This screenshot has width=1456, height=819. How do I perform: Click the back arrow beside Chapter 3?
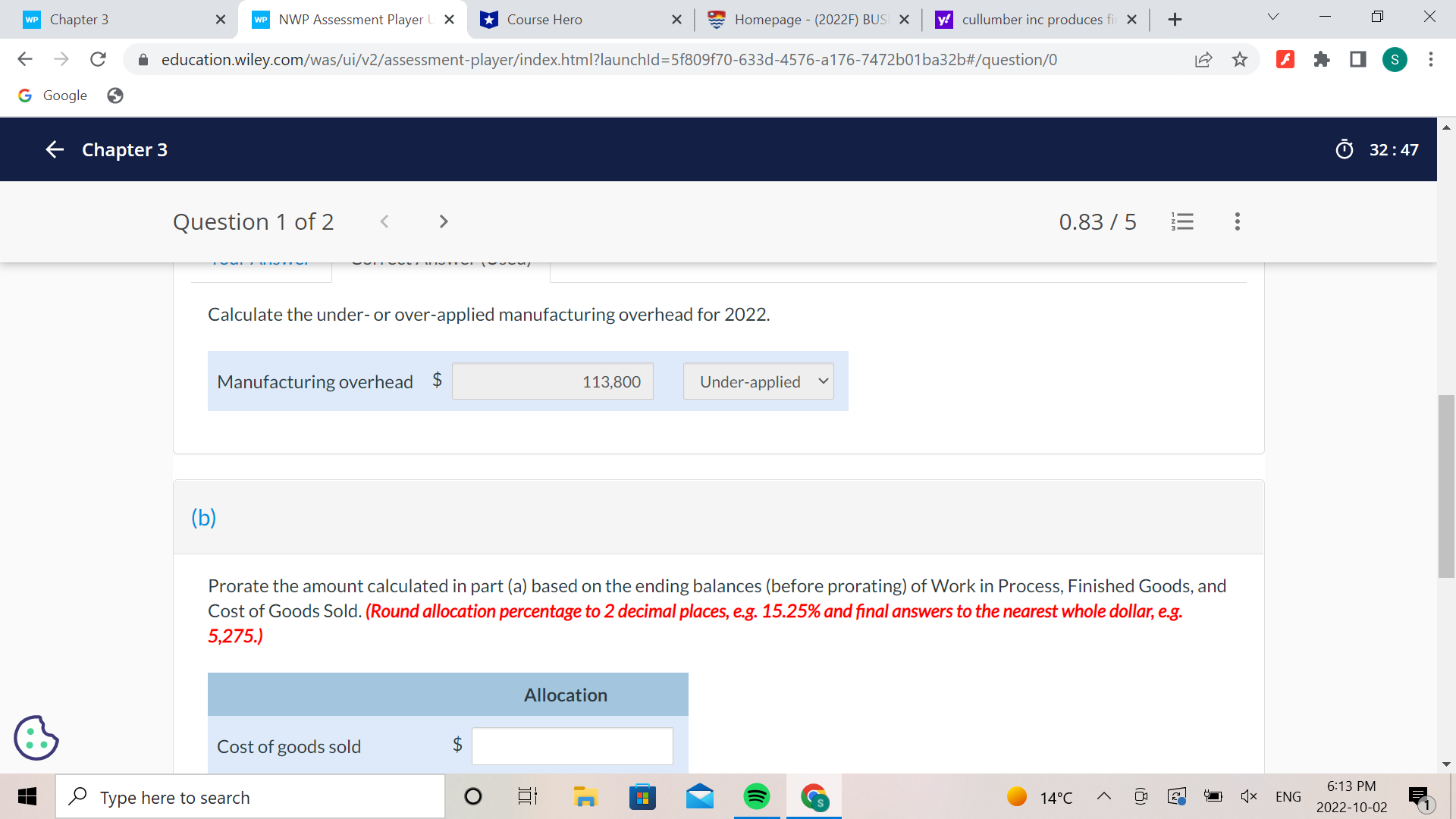(x=55, y=149)
